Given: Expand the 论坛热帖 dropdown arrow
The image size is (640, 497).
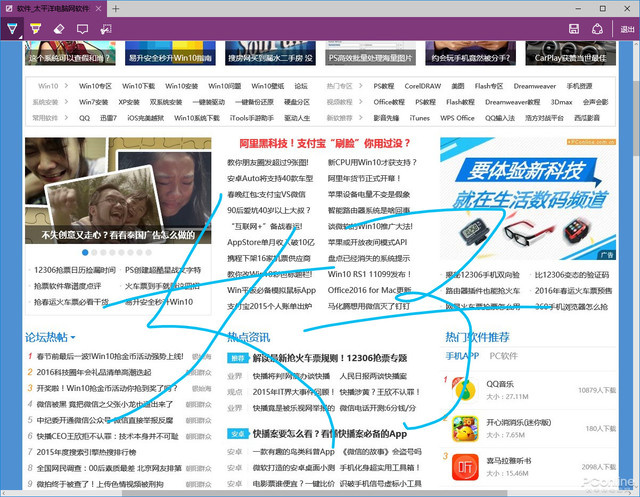Looking at the screenshot, I should pyautogui.click(x=73, y=337).
